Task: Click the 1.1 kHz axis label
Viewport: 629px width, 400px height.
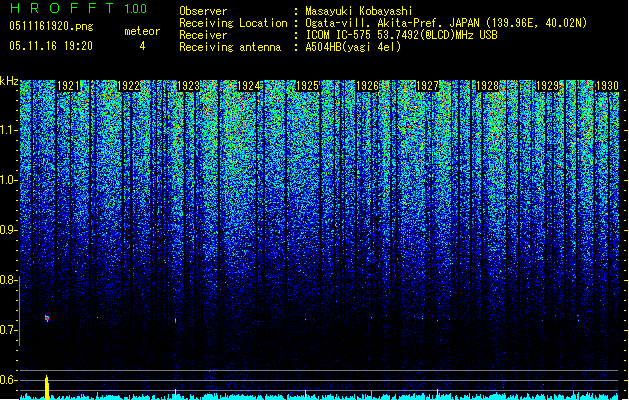Action: (9, 130)
